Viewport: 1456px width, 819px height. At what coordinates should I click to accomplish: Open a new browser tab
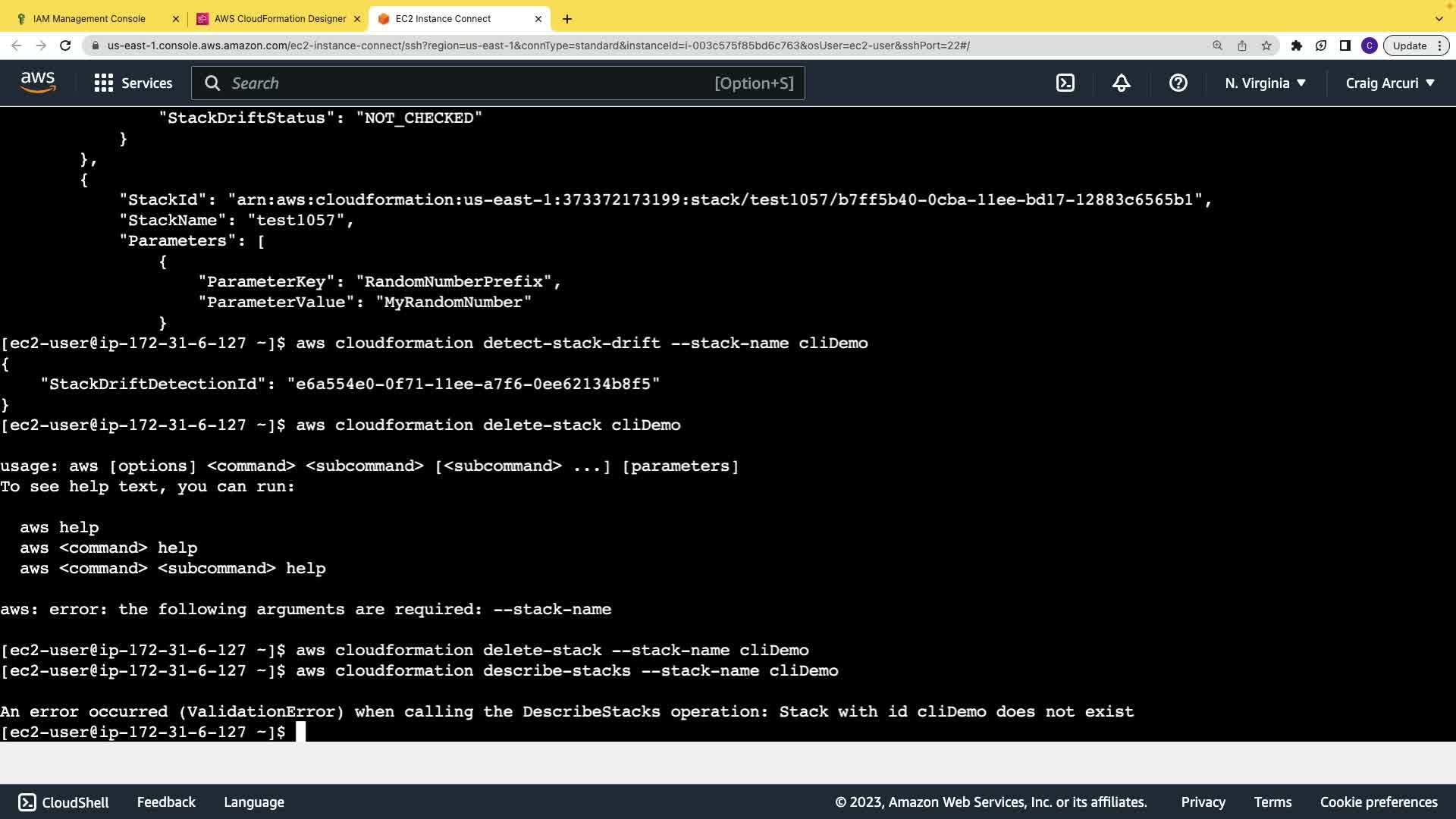tap(567, 18)
